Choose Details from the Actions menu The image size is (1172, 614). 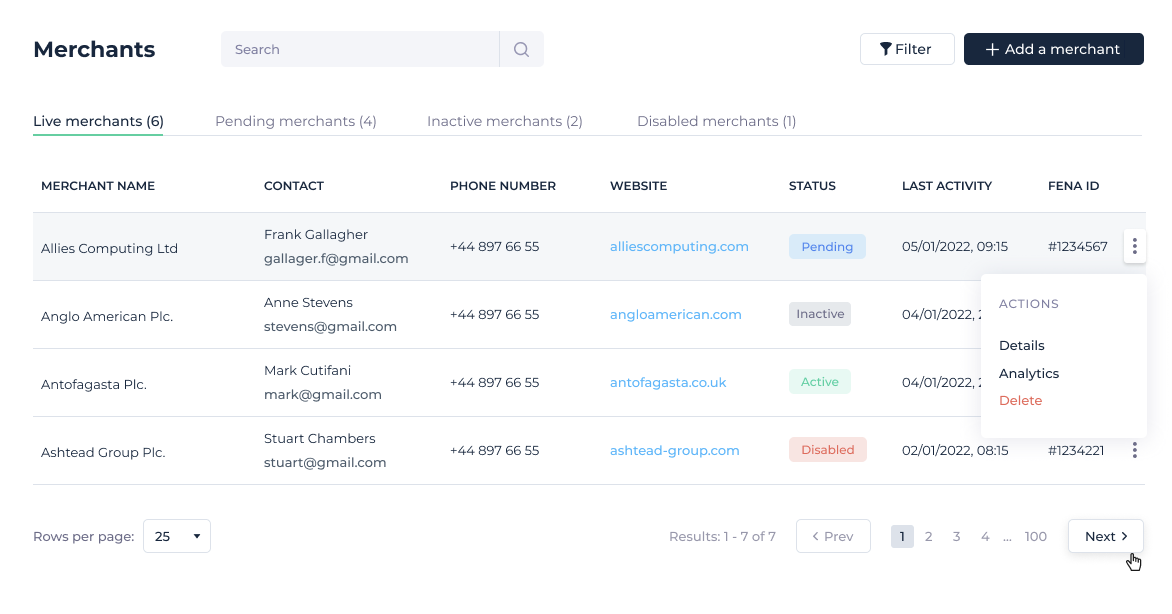click(1021, 345)
